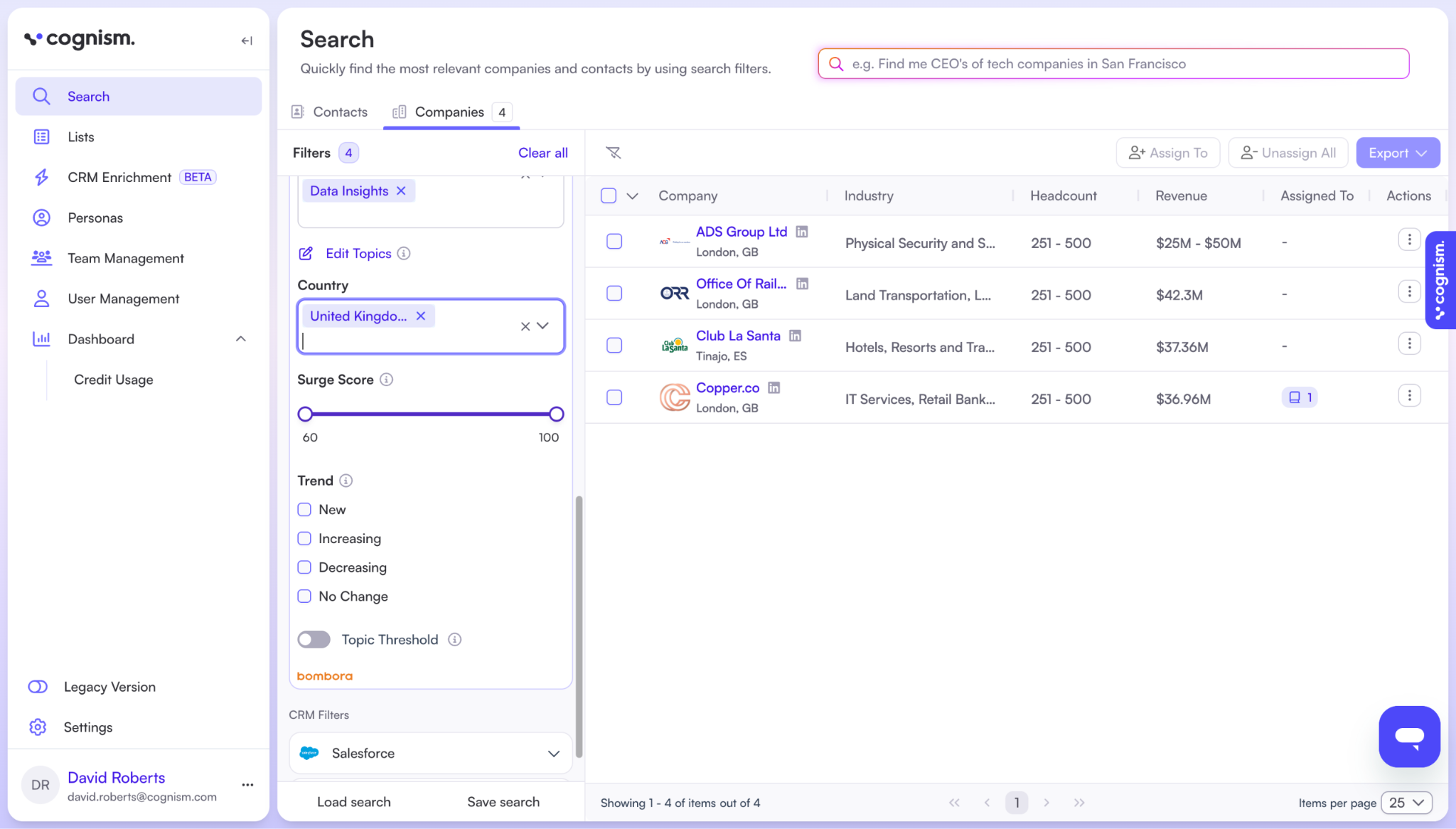Collapse the sidebar with the arrow icon
The height and width of the screenshot is (829, 1456).
click(x=247, y=41)
